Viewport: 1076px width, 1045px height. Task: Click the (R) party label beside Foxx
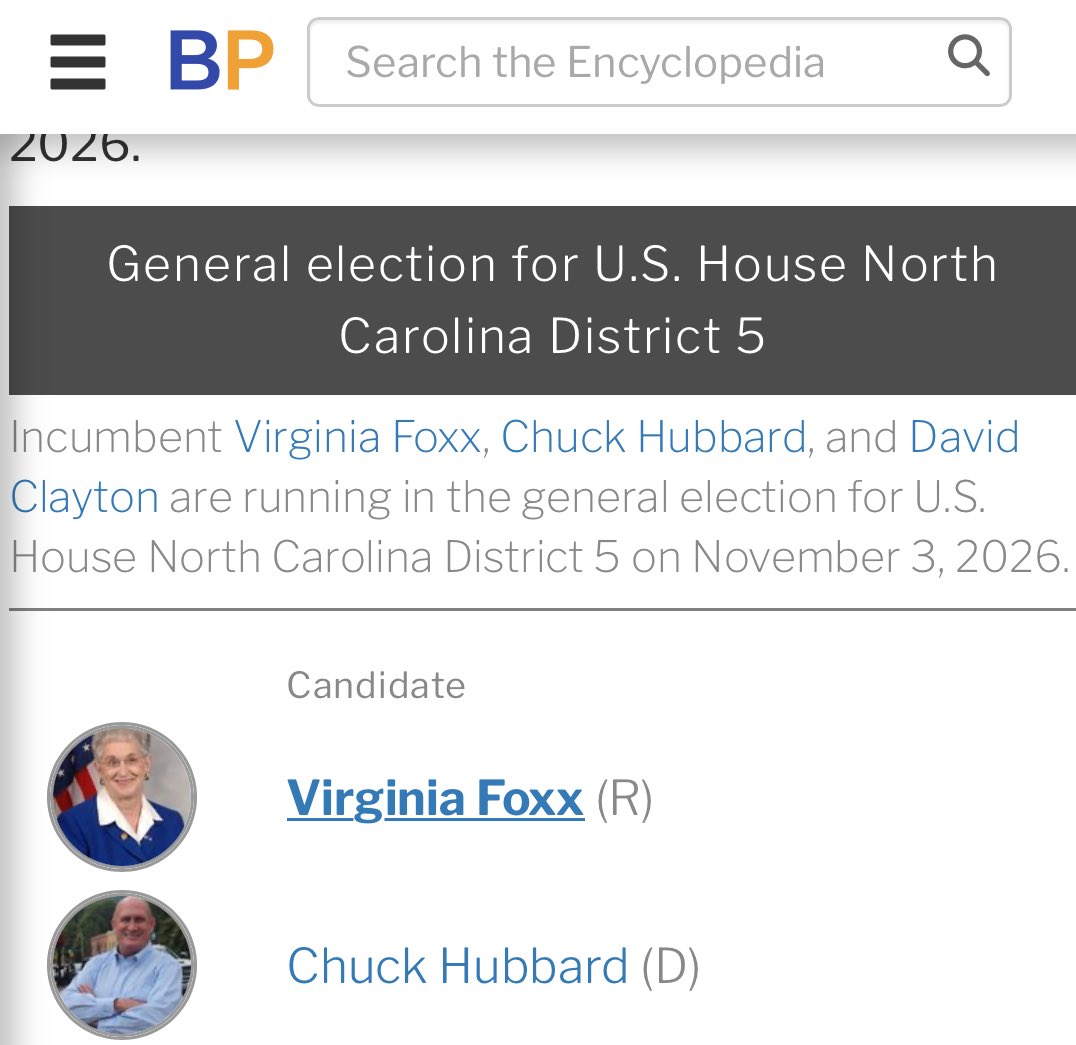[x=624, y=799]
